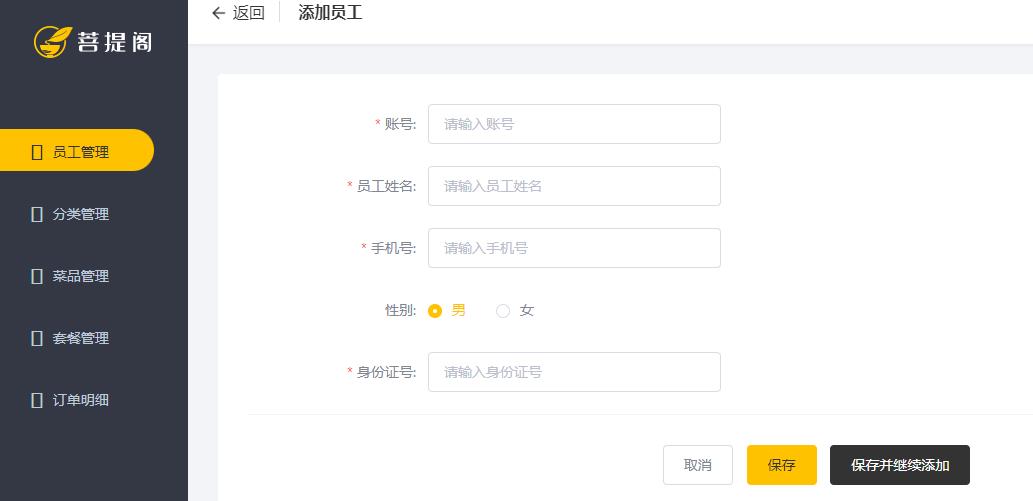Click the 菜品管理 sidebar icon

point(37,276)
